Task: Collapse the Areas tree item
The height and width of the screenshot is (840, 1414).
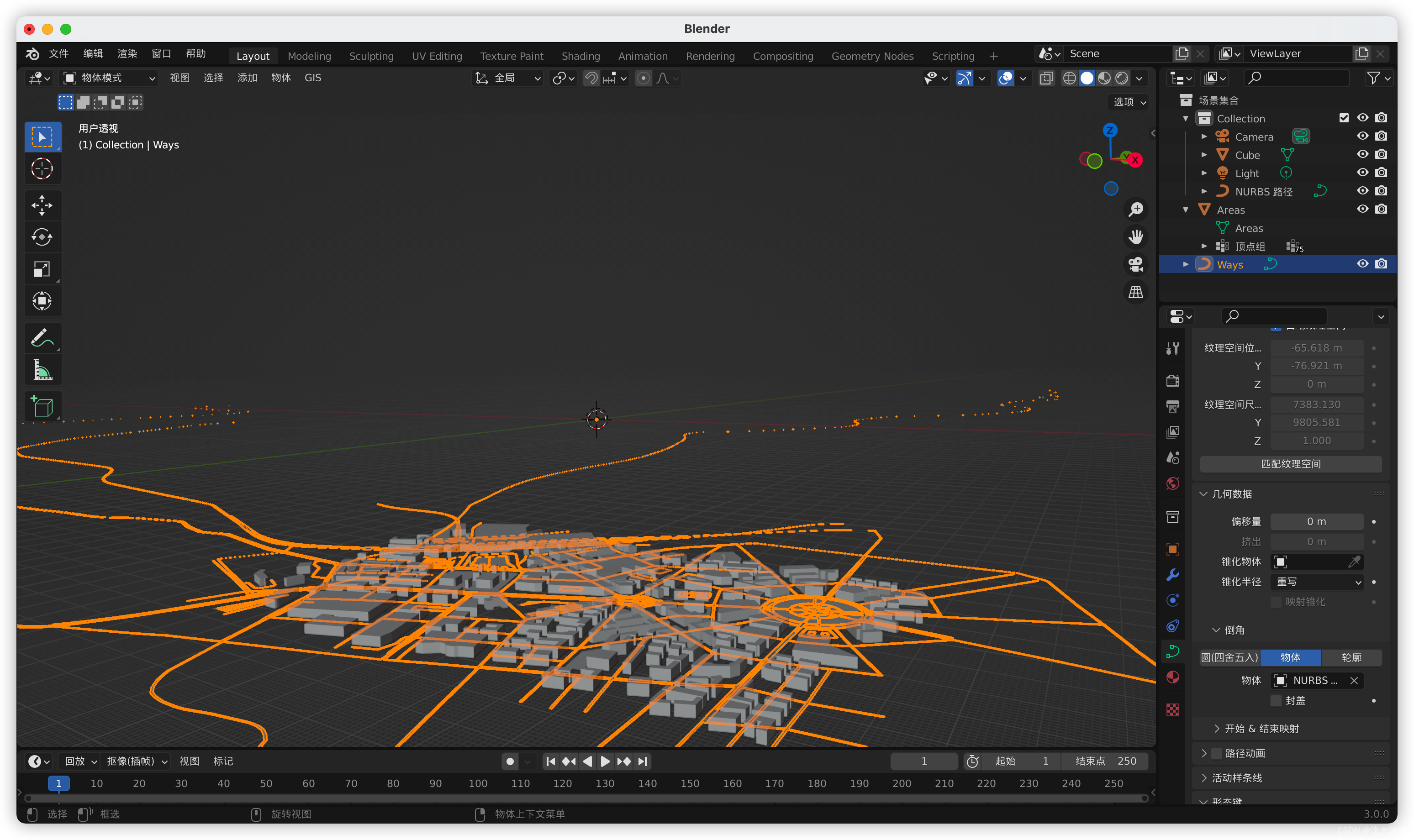Action: point(1185,210)
